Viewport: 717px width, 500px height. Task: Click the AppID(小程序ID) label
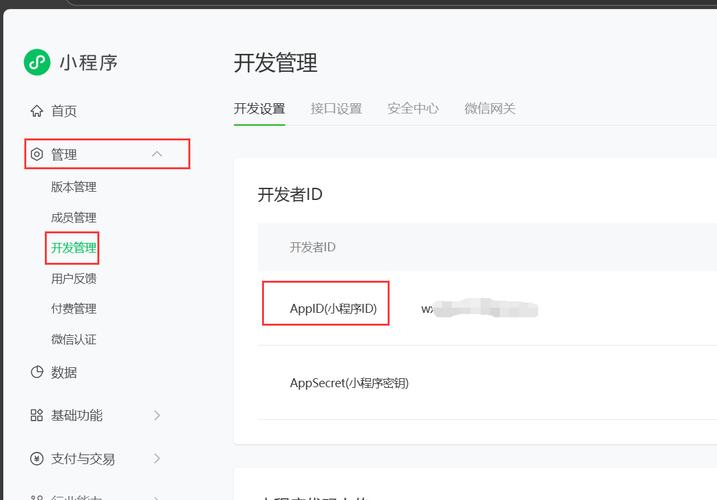[x=333, y=309]
